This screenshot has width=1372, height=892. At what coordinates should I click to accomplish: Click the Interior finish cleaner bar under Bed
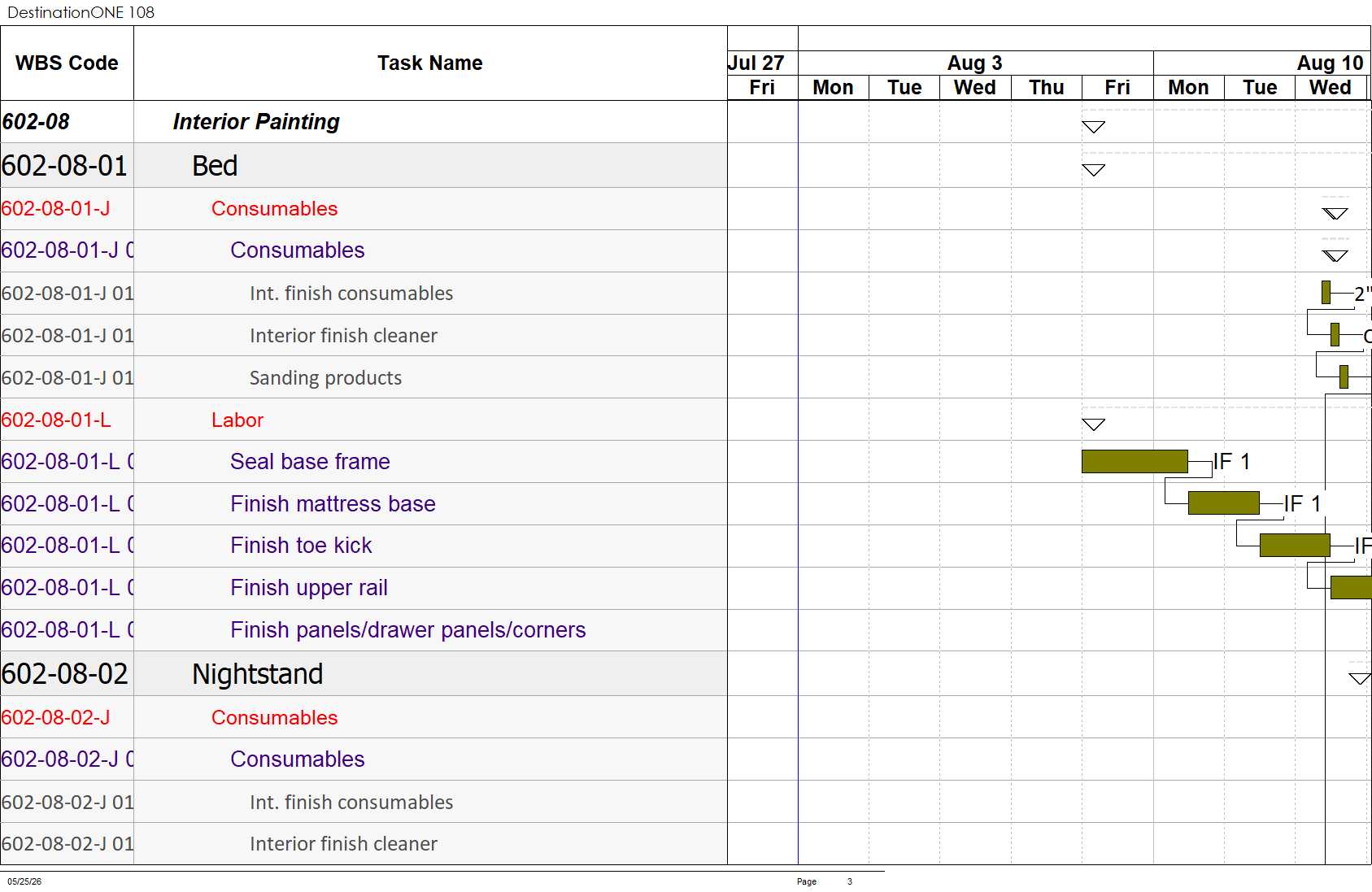tap(1335, 334)
